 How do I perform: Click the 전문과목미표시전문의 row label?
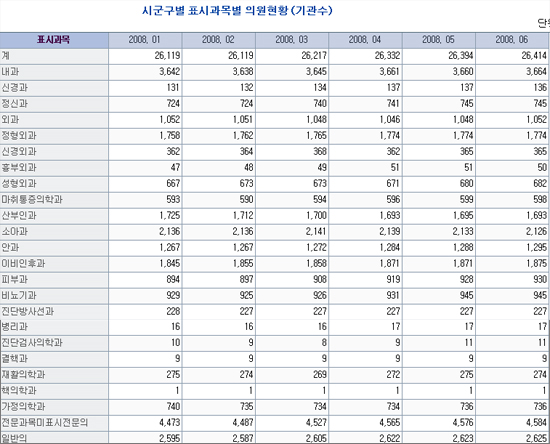(45, 423)
